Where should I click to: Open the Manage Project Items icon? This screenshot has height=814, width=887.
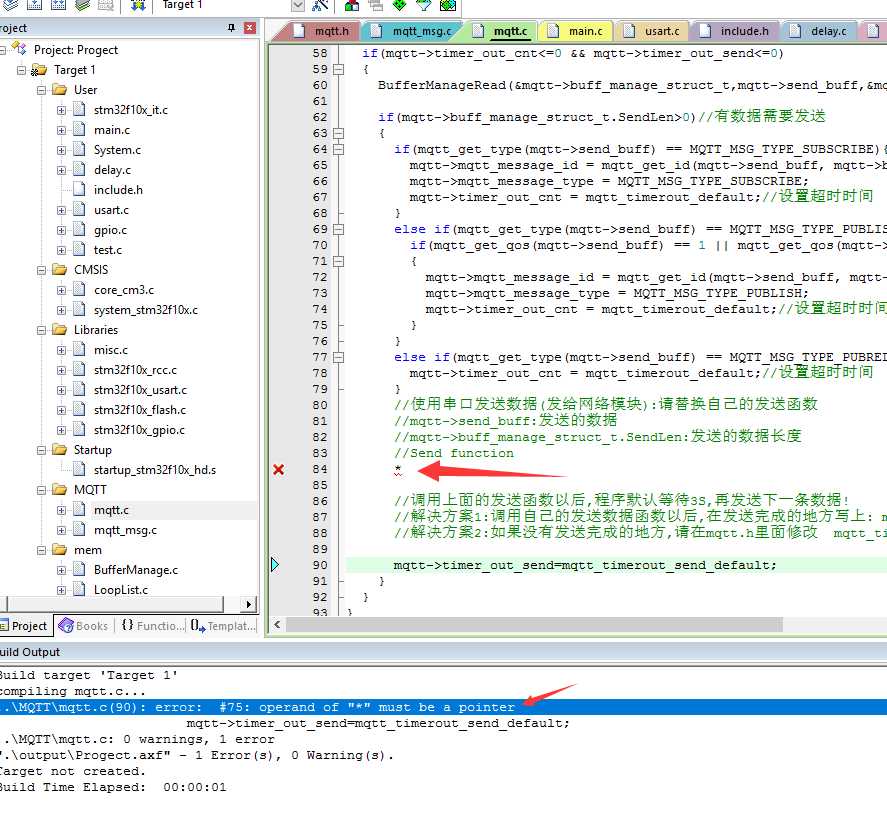pyautogui.click(x=352, y=6)
